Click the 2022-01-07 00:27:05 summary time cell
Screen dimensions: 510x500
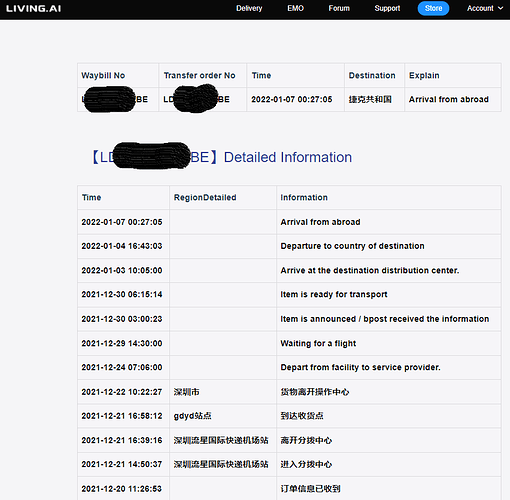(292, 99)
